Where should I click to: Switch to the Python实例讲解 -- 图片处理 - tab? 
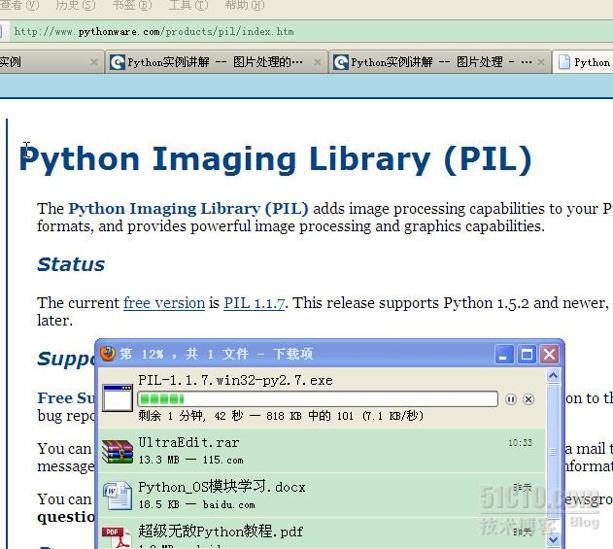tap(438, 62)
